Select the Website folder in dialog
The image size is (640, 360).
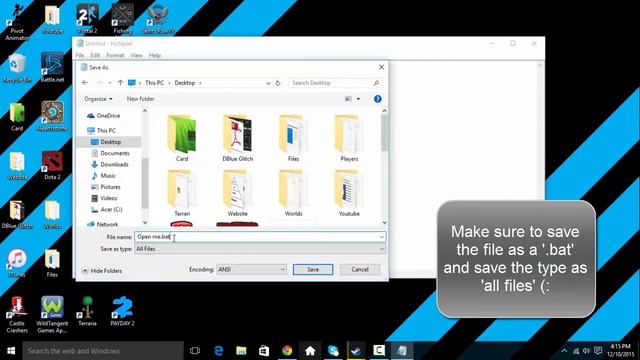(x=238, y=193)
